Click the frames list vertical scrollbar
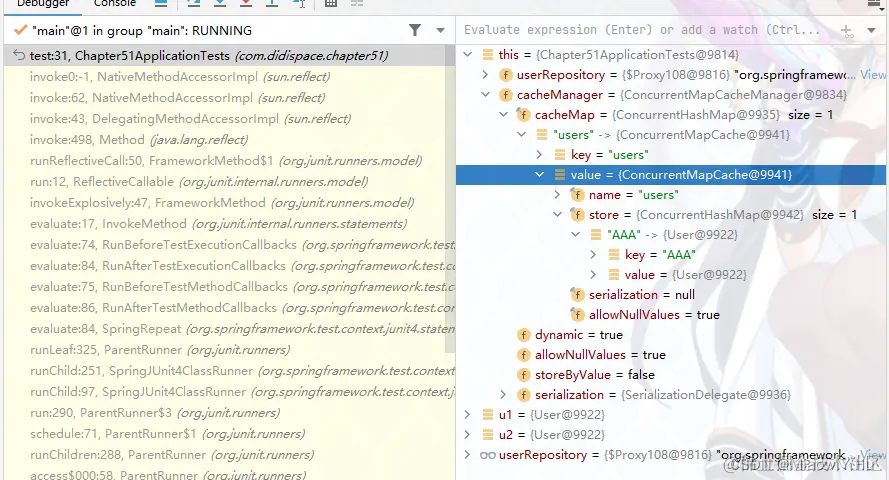Viewport: 889px width, 480px height. click(x=450, y=198)
